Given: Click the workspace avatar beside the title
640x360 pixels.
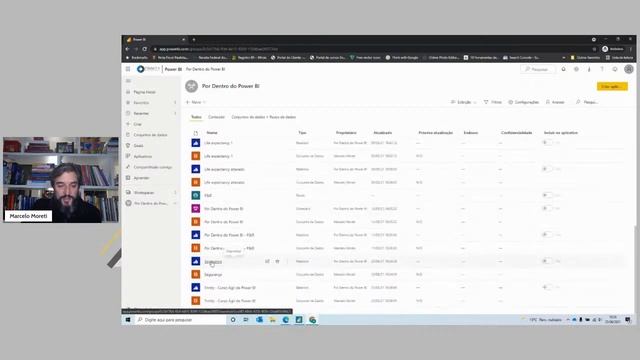Looking at the screenshot, I should (x=191, y=86).
